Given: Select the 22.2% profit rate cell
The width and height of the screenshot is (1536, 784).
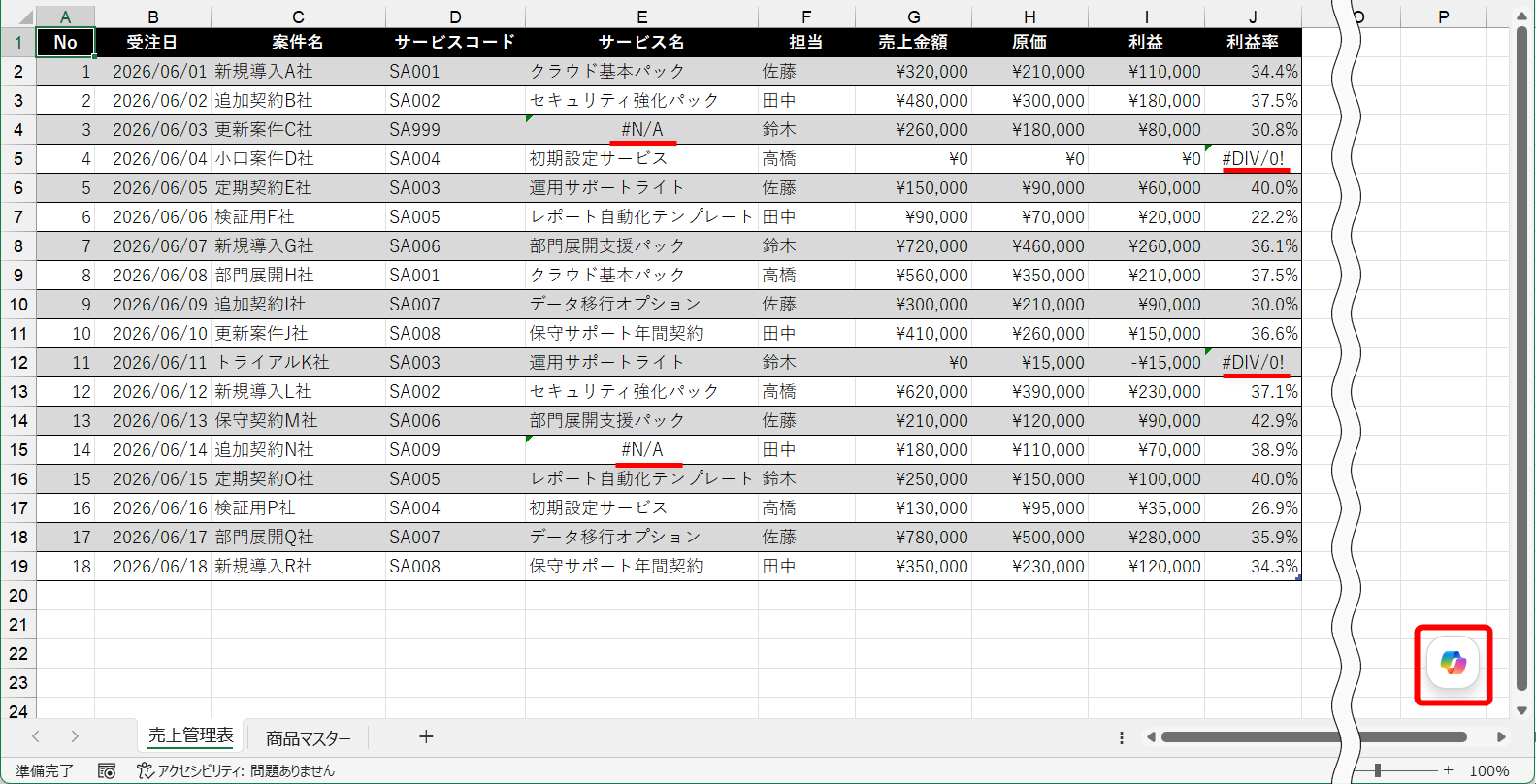Looking at the screenshot, I should pos(1253,216).
